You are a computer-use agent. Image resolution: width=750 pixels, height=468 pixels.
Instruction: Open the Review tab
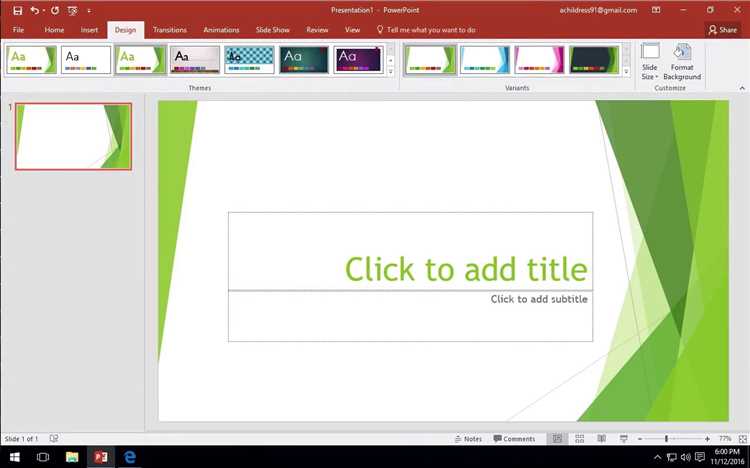coord(317,30)
